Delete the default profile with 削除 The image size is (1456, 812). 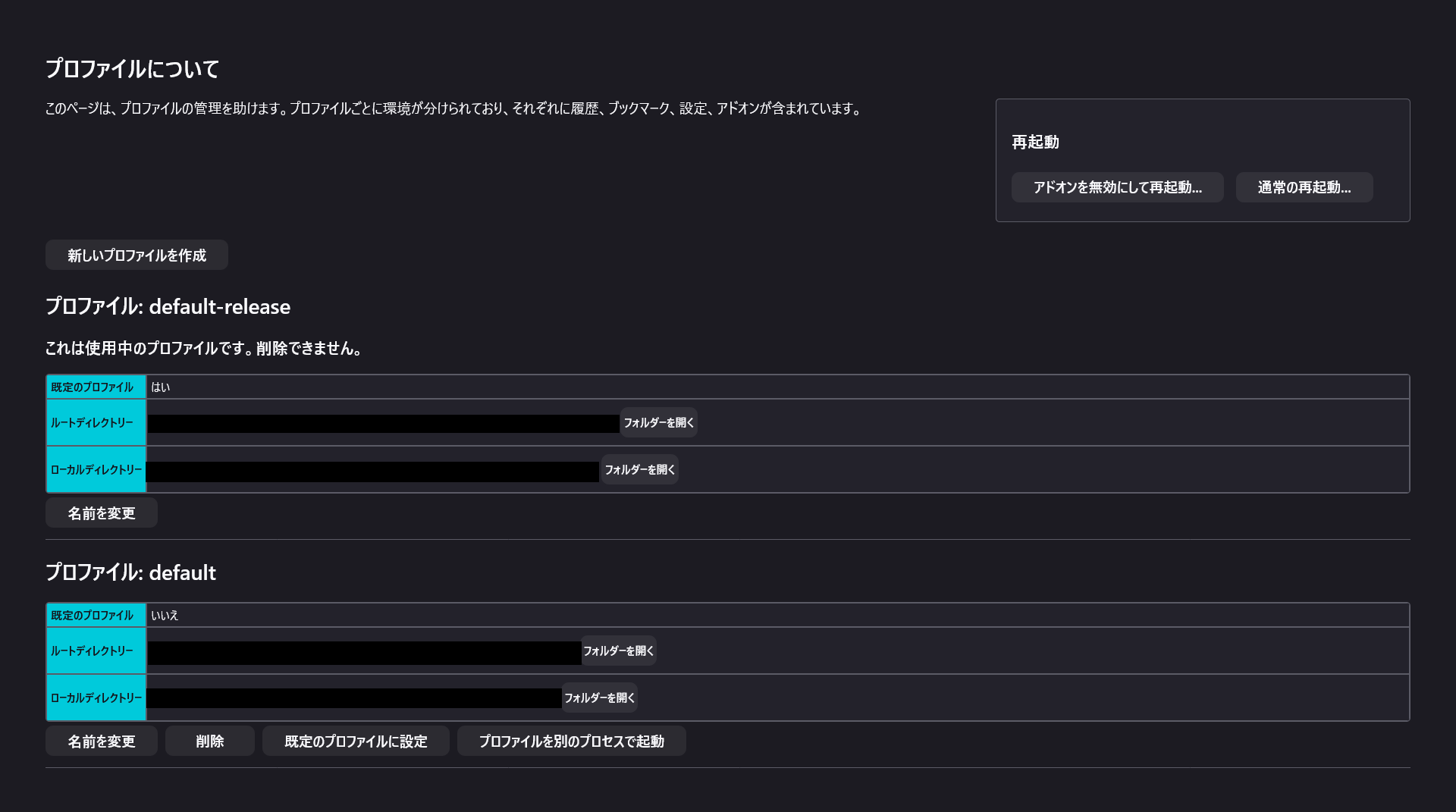pos(209,741)
